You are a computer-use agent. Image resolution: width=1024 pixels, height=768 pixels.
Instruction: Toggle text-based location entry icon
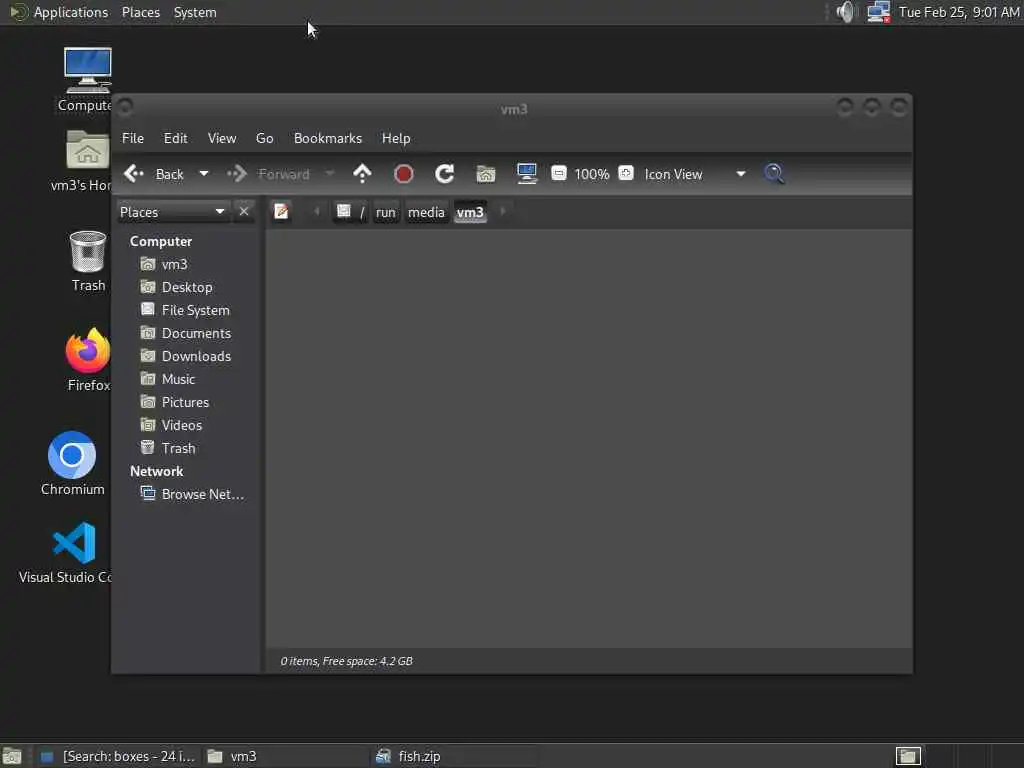point(281,212)
